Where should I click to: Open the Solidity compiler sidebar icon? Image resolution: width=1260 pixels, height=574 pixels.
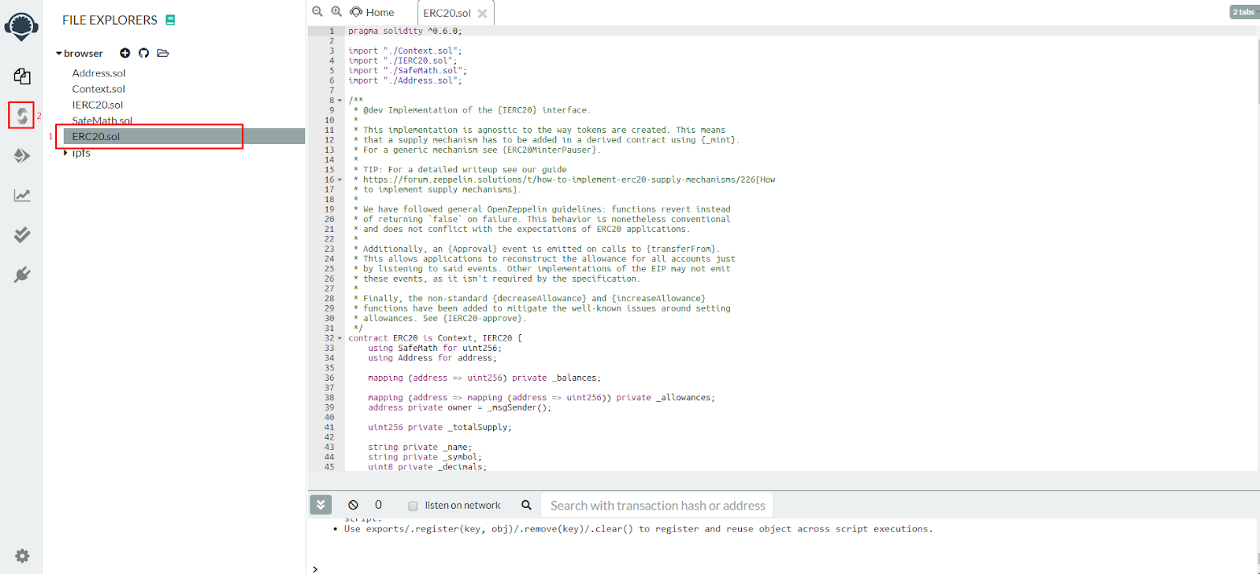pyautogui.click(x=21, y=116)
